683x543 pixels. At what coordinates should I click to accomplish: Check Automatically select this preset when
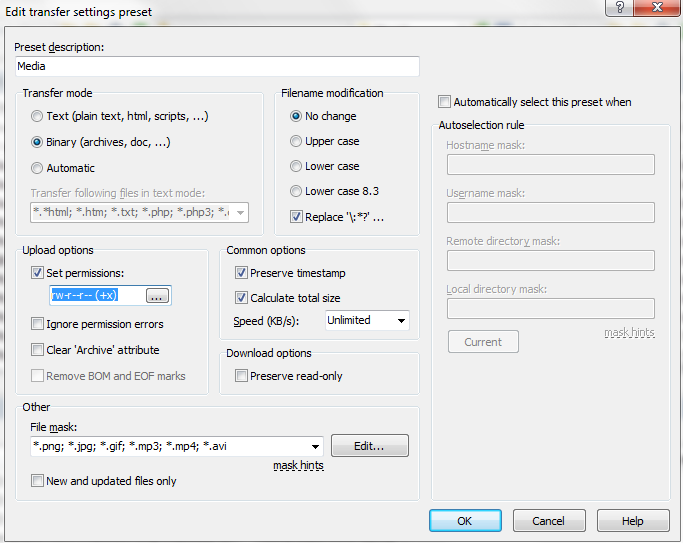[445, 102]
